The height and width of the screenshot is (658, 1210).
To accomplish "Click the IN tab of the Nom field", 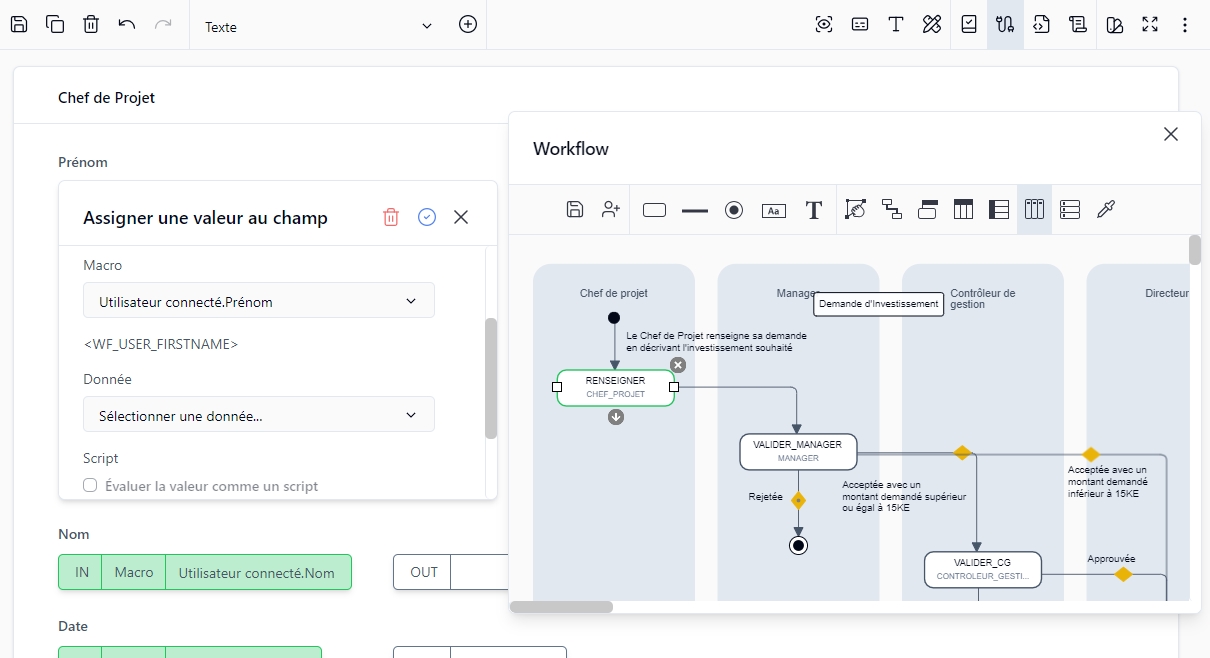I will 81,572.
